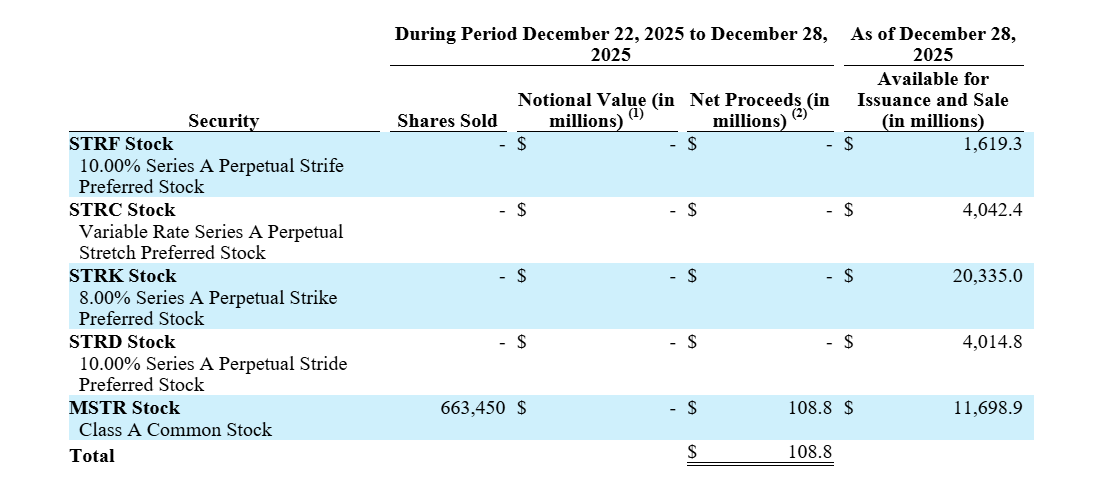Click the 11,698.9 available amount for MSTR

[988, 408]
